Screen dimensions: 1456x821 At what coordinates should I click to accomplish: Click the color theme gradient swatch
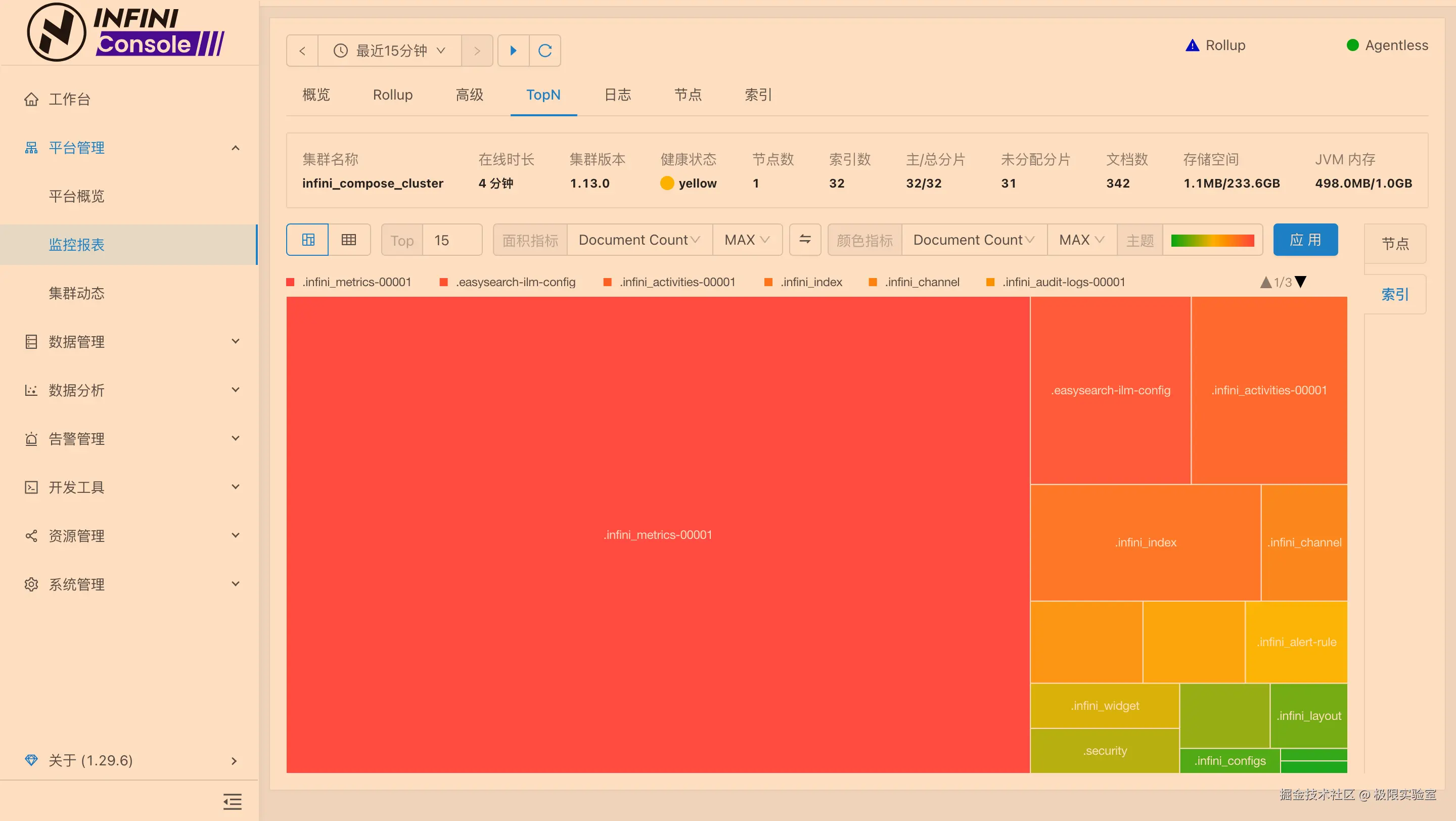1212,240
